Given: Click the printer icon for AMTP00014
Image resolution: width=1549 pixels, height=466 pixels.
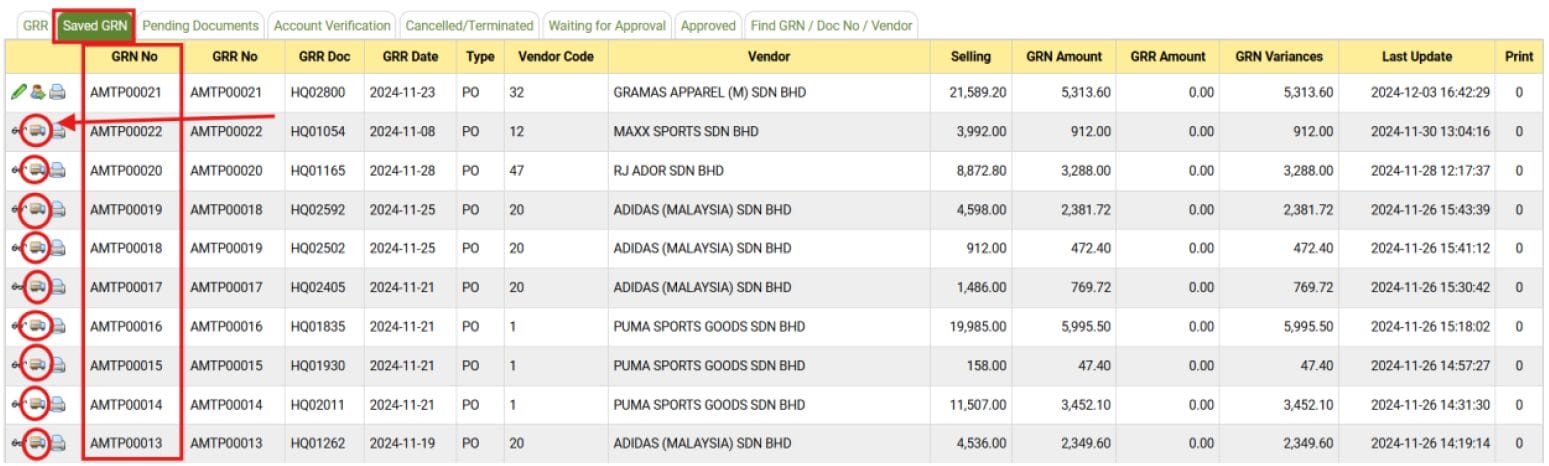Looking at the screenshot, I should point(58,405).
